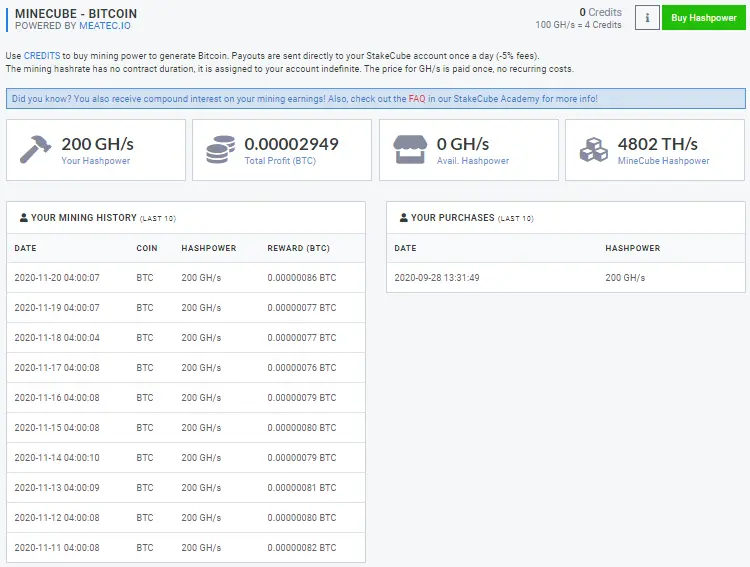Click the HASHPOWER header in mining history
750x567 pixels.
click(x=209, y=248)
